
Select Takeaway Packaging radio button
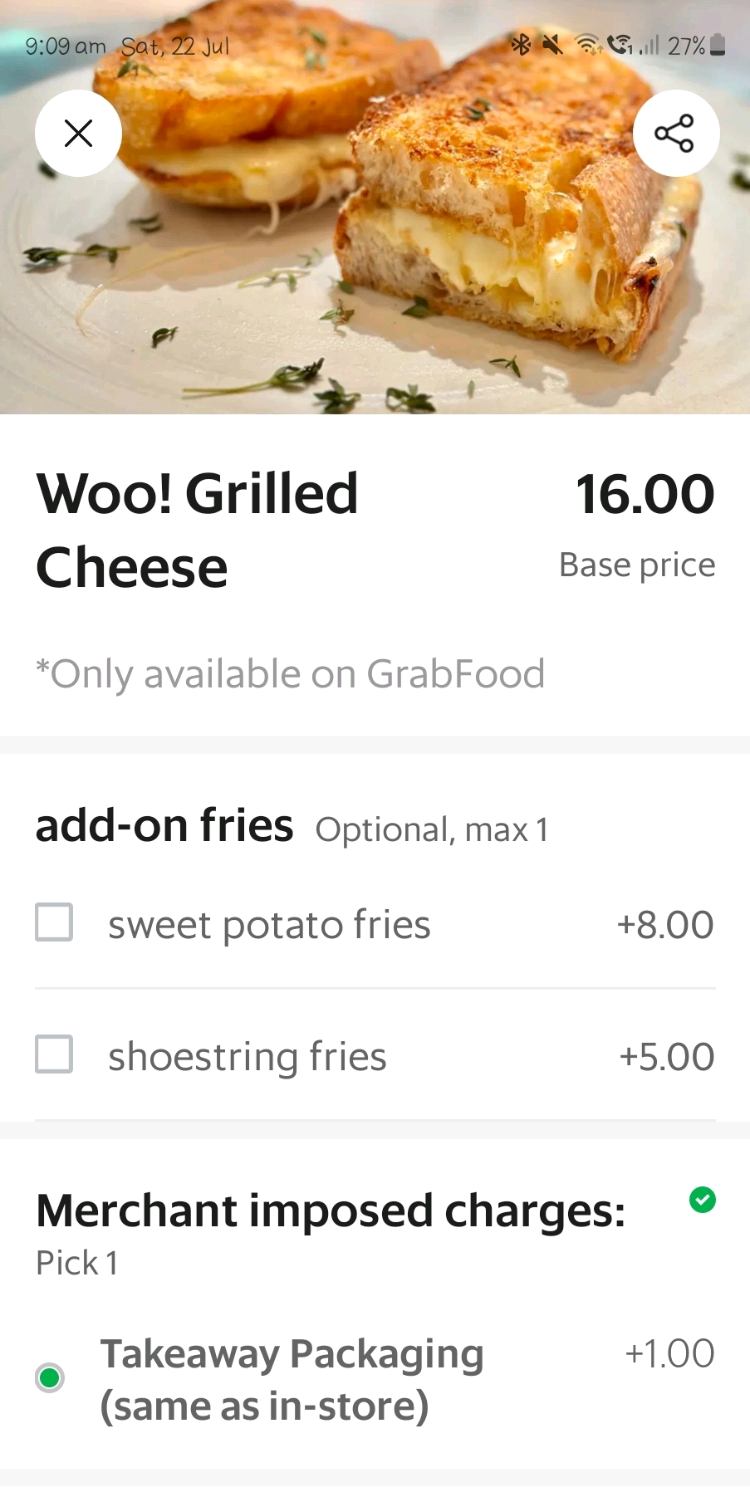pyautogui.click(x=49, y=1378)
